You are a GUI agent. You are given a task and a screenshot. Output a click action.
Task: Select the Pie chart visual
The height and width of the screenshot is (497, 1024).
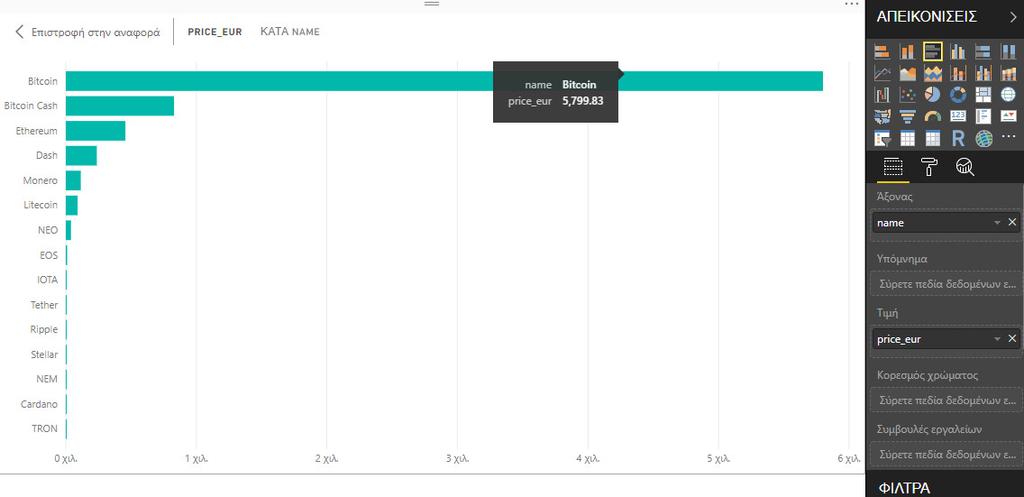coord(933,95)
